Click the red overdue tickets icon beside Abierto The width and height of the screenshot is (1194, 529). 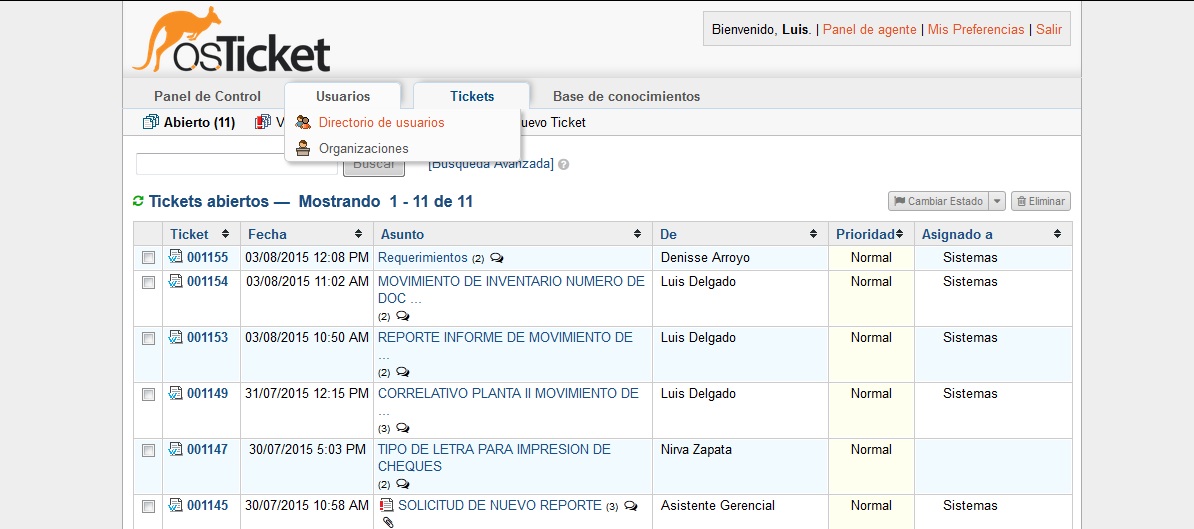[x=263, y=122]
